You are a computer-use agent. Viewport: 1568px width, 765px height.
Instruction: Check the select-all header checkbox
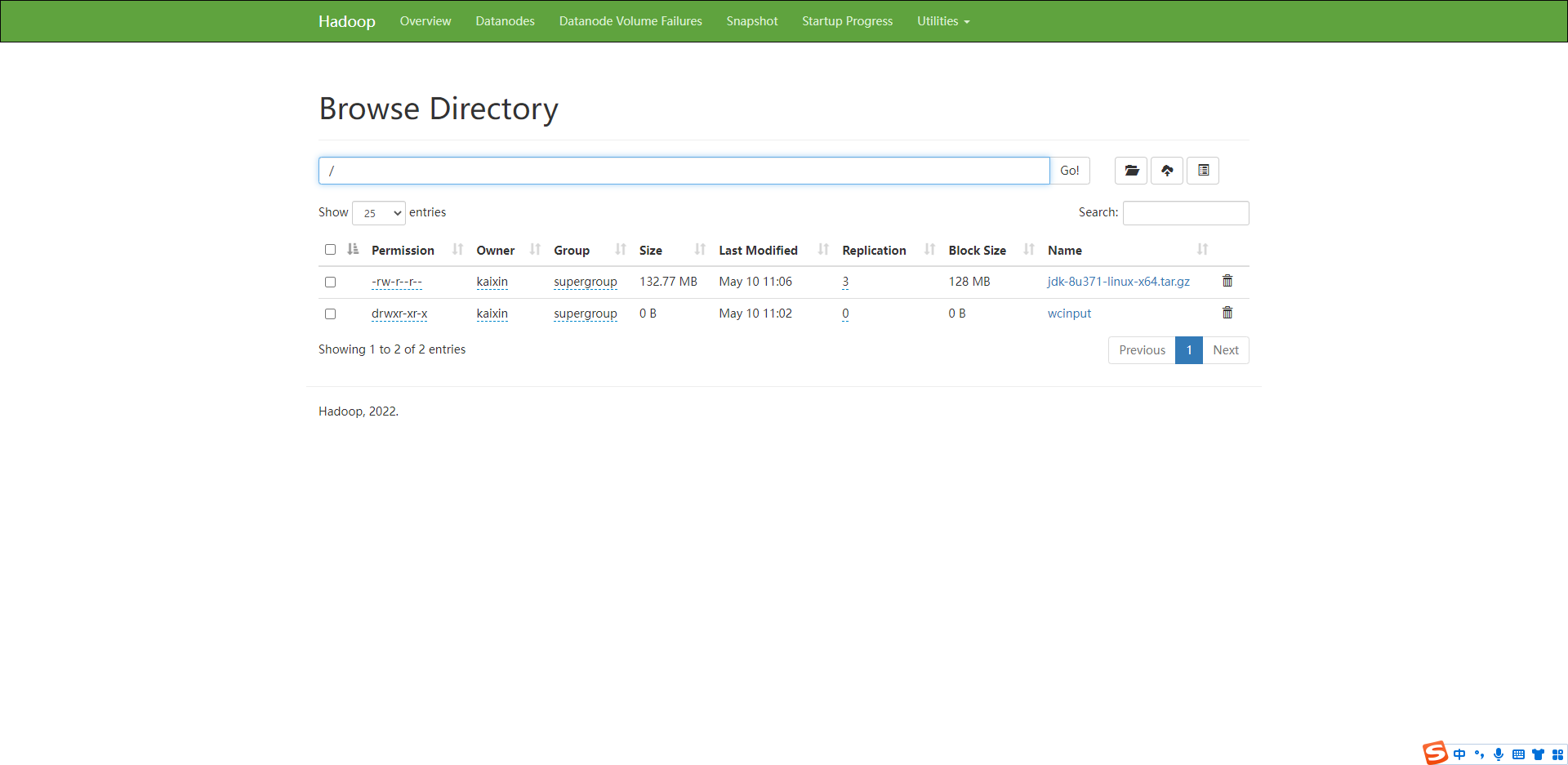tap(330, 250)
